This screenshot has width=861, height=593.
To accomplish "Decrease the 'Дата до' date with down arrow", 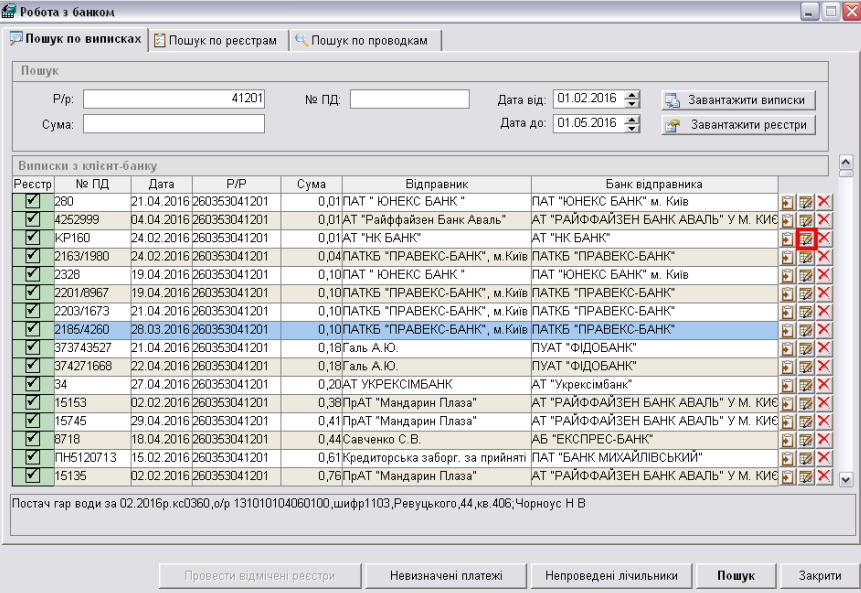I will 632,128.
